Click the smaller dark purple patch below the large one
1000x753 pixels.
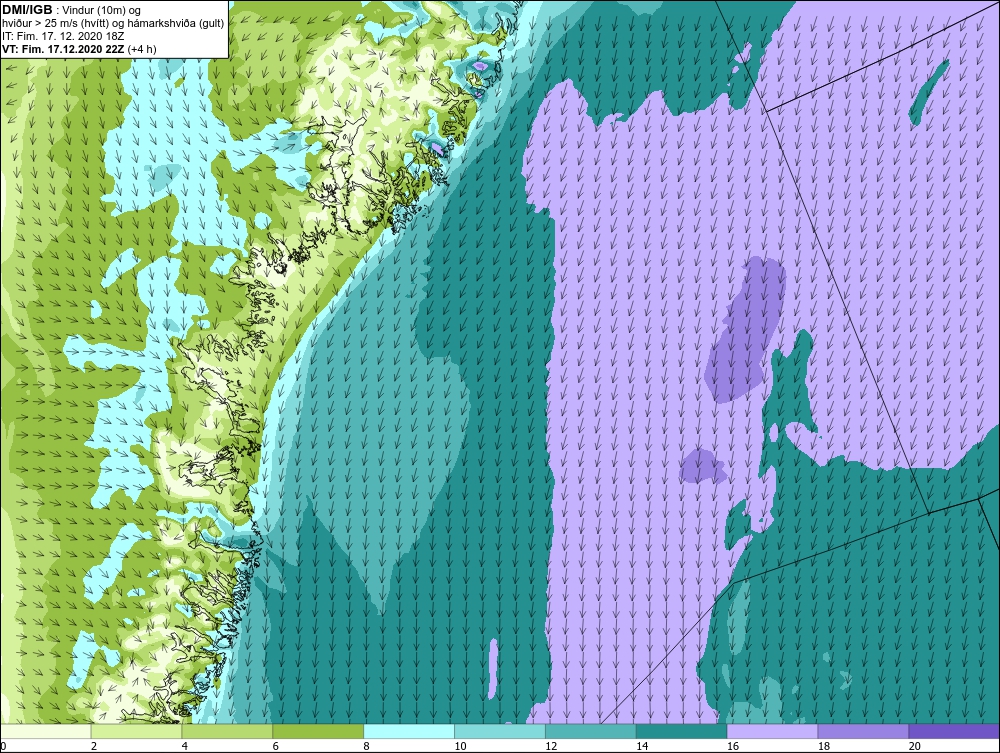coord(702,465)
